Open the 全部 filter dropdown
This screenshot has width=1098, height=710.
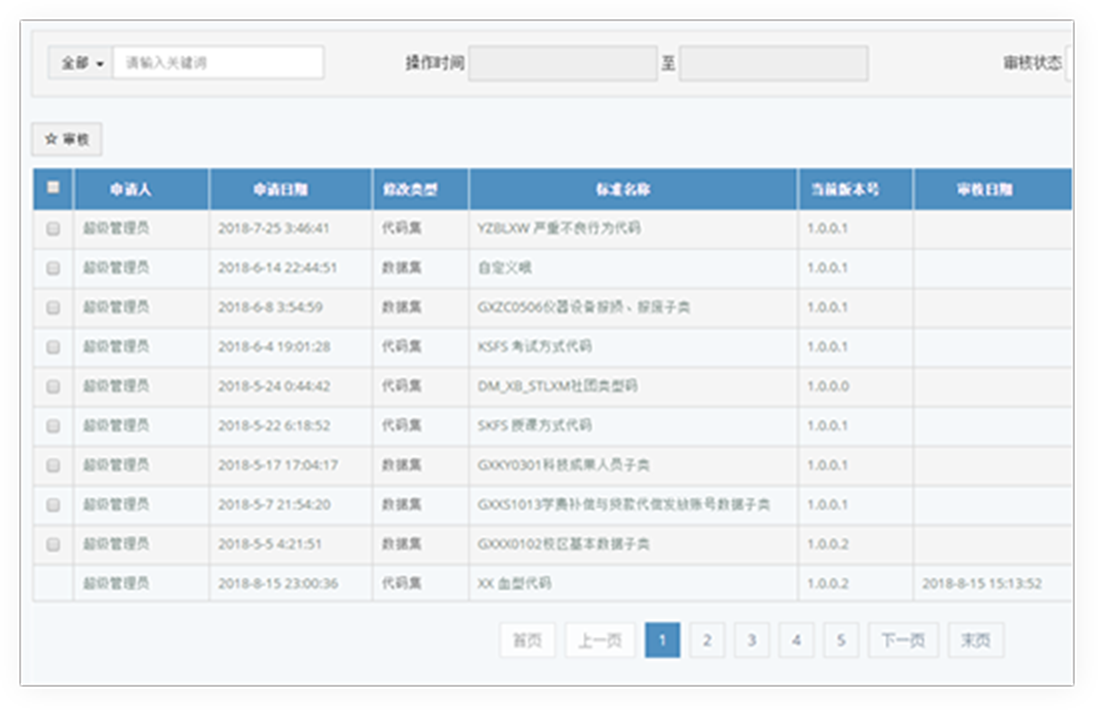(81, 63)
